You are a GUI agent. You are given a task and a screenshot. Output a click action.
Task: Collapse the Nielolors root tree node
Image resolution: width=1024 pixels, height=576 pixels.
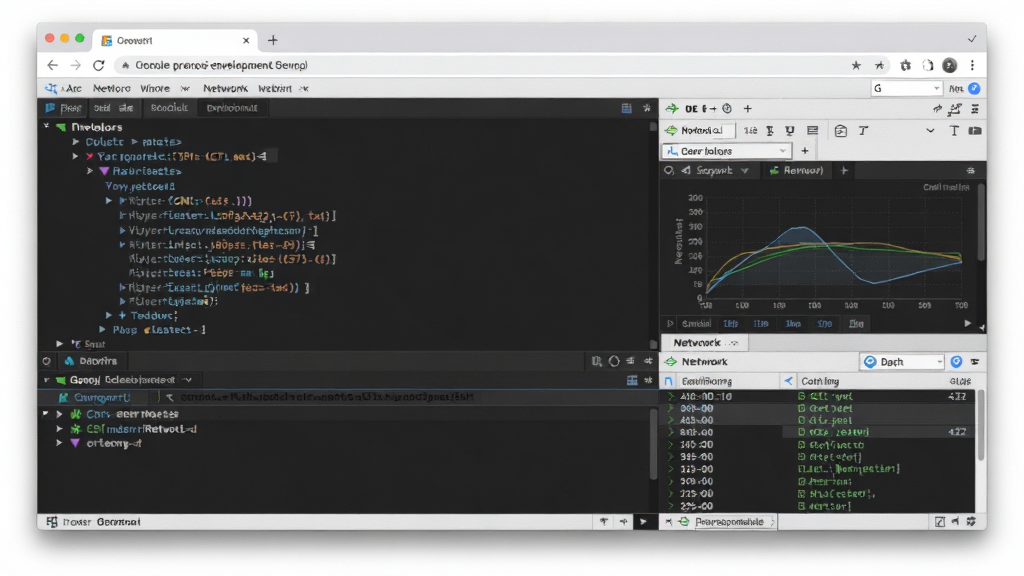point(47,127)
